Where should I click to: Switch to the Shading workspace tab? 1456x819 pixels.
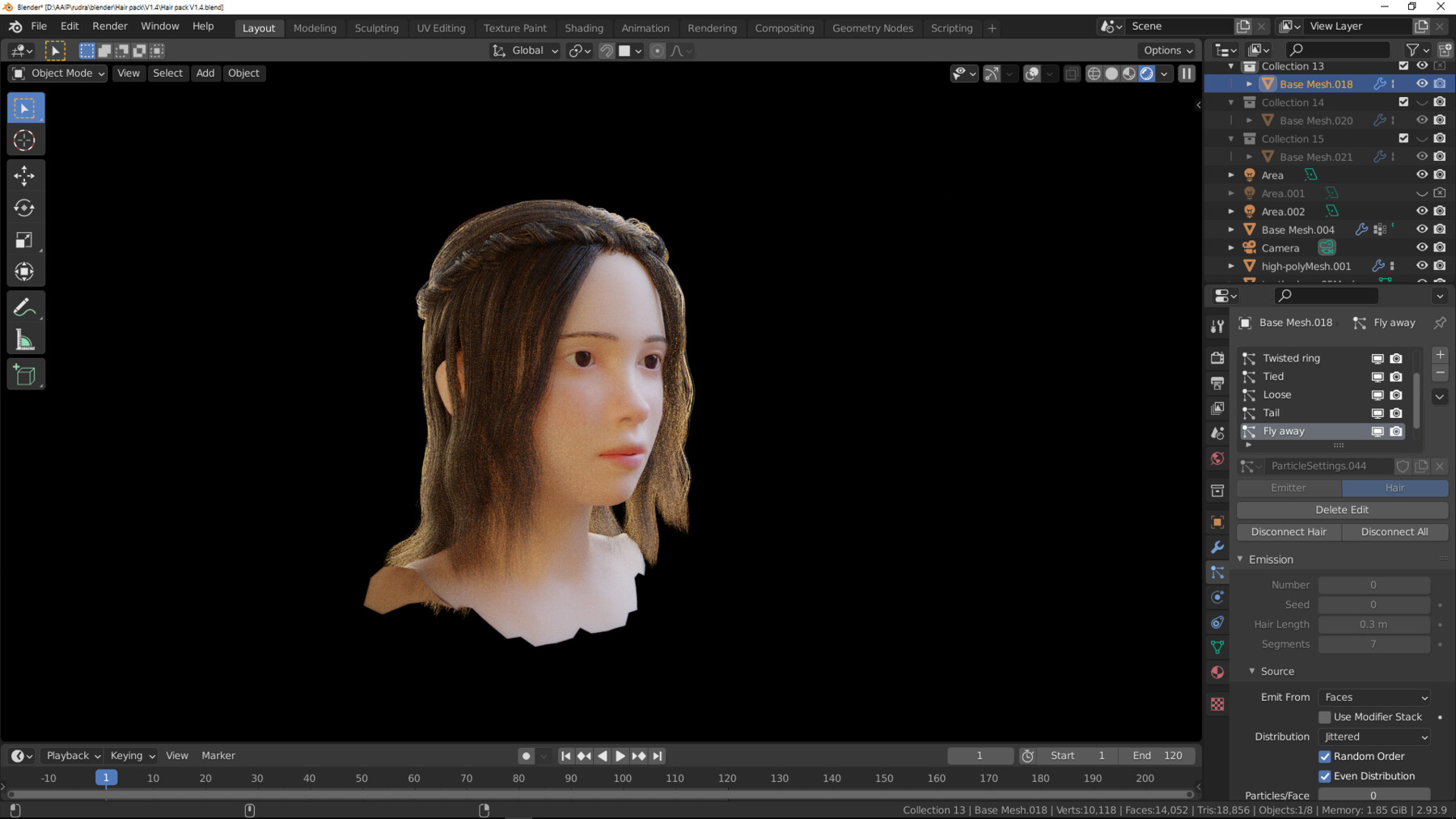coord(584,27)
